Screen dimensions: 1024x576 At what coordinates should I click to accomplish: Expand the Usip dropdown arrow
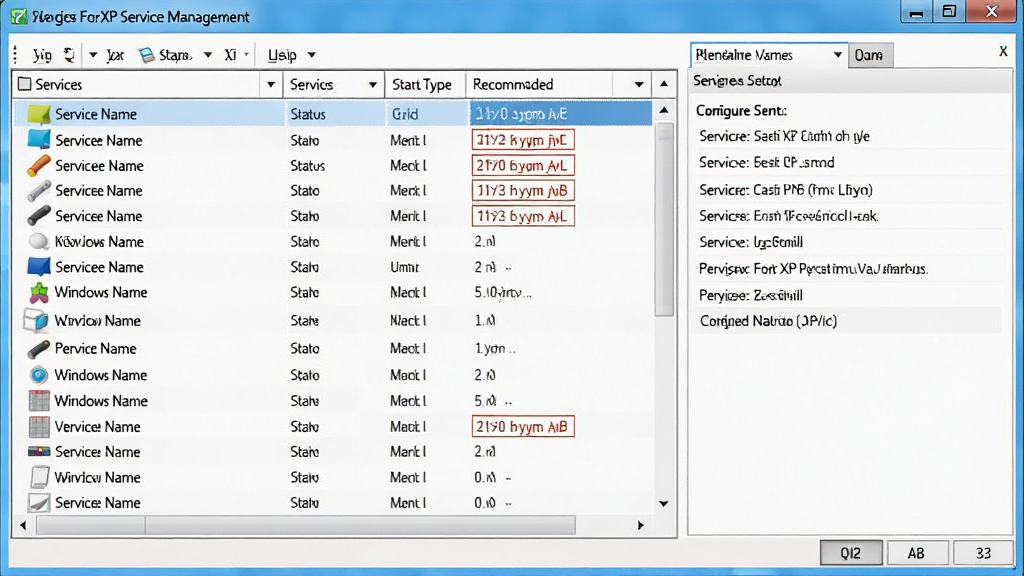(x=312, y=55)
